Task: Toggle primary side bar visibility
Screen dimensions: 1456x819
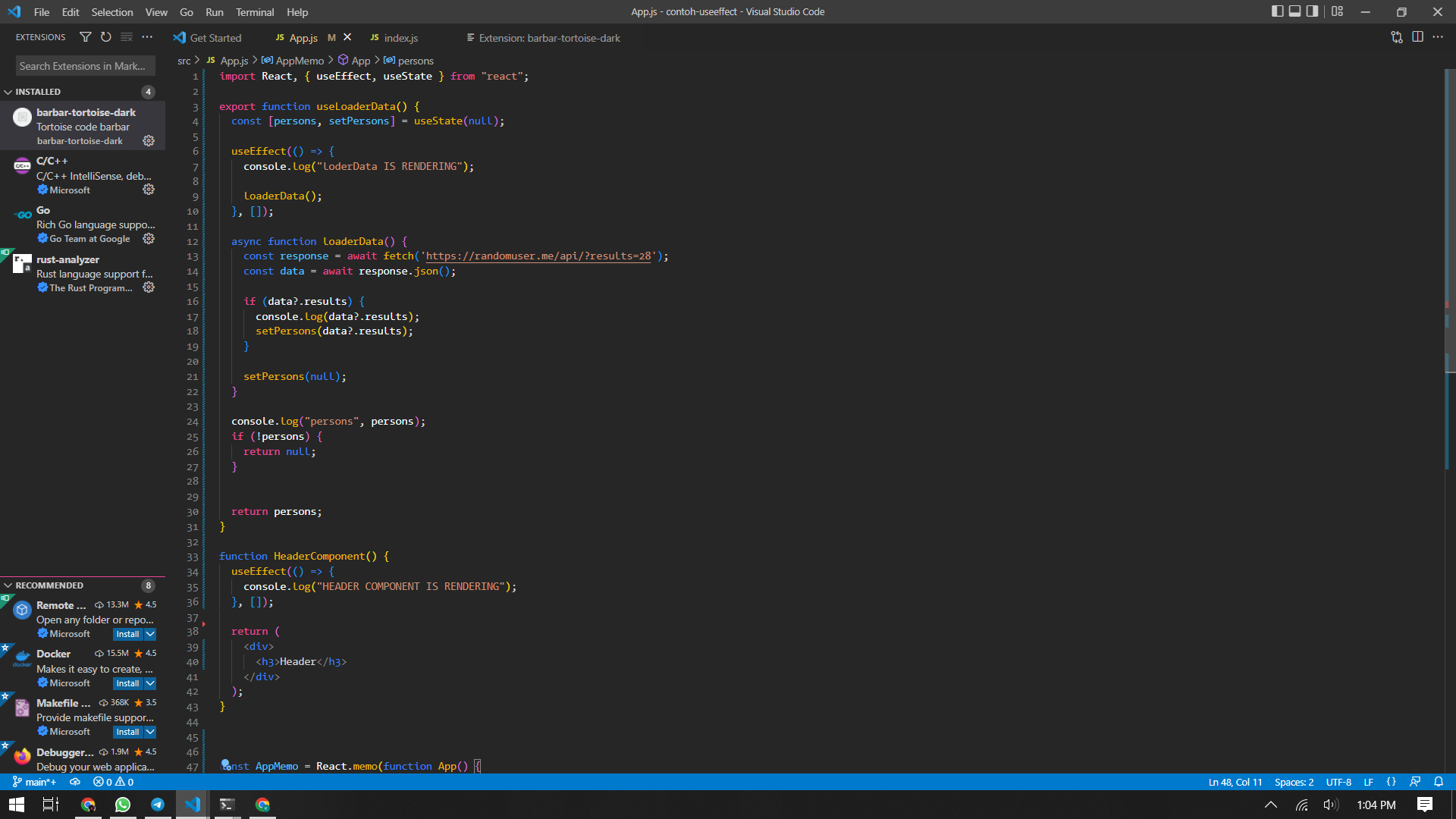Action: point(1277,11)
